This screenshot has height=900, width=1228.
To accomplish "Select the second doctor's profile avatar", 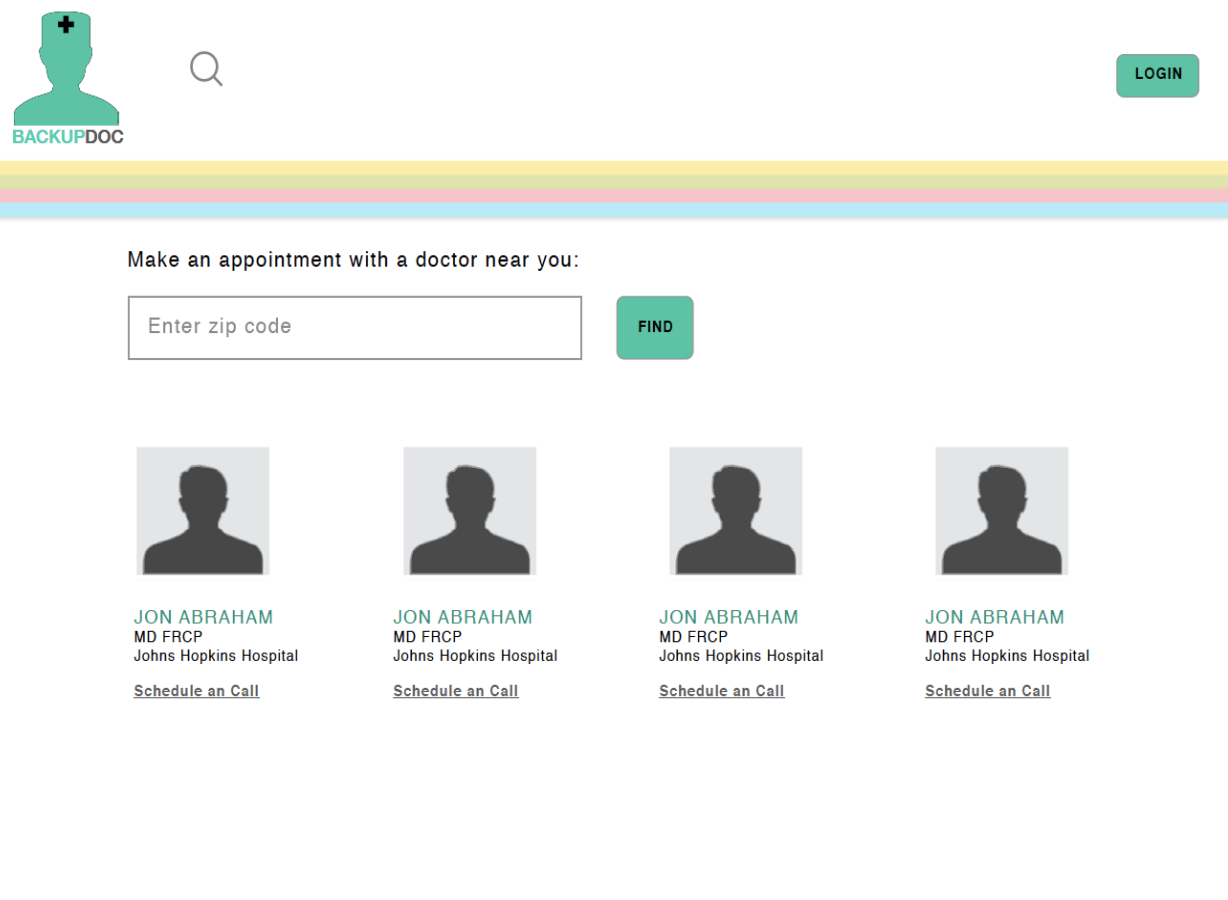I will (470, 511).
